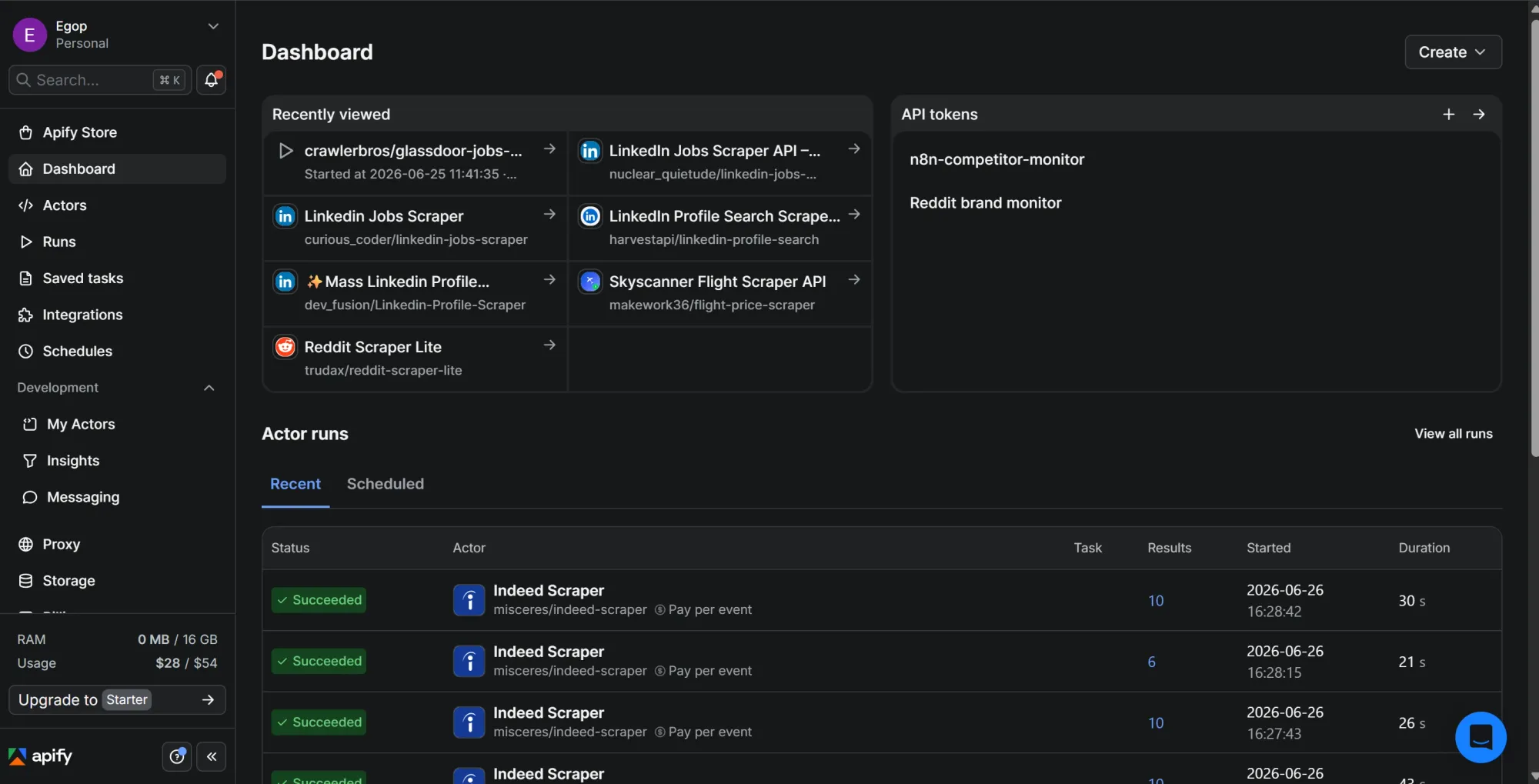Click Upgrade to Starter button
The image size is (1539, 784).
(117, 699)
